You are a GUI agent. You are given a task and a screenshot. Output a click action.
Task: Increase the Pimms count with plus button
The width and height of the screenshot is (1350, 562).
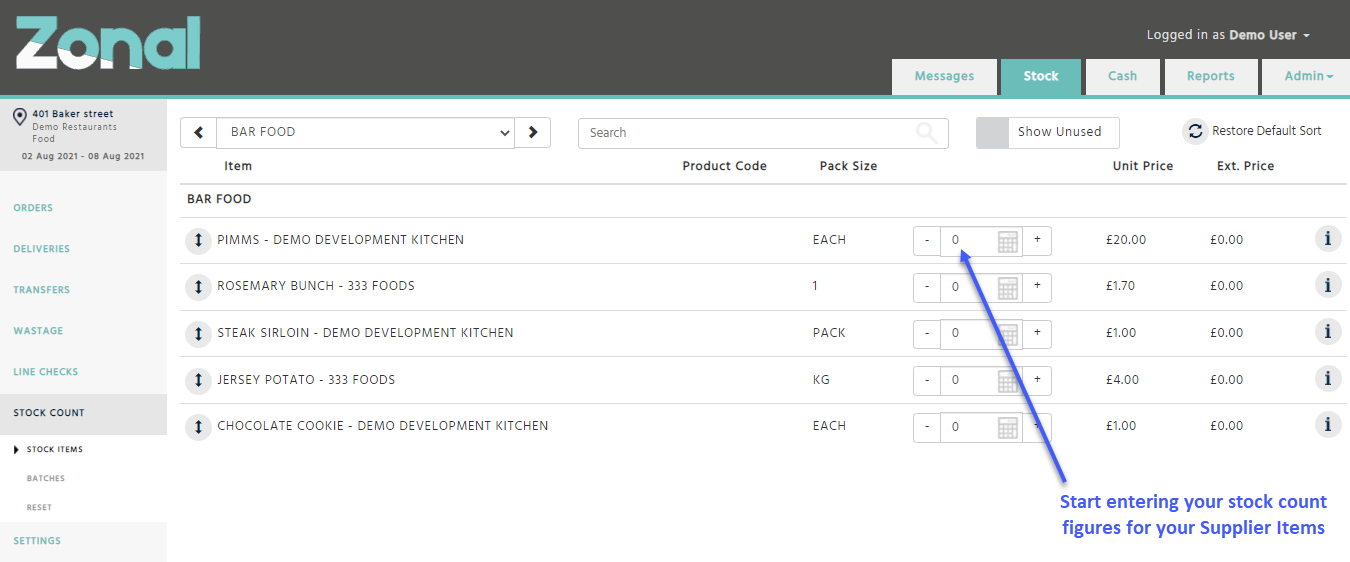1037,240
